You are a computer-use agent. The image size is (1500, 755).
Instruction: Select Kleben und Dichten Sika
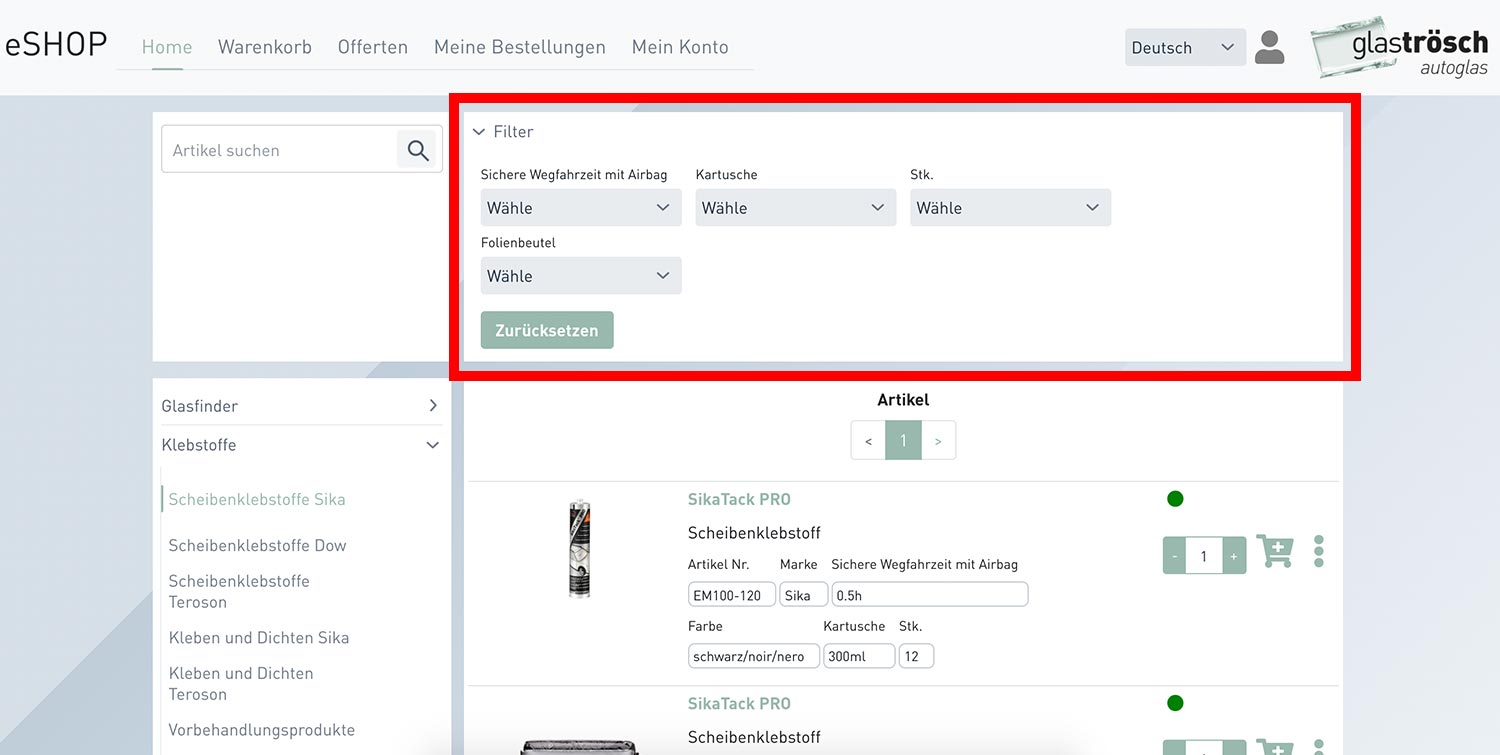click(259, 638)
